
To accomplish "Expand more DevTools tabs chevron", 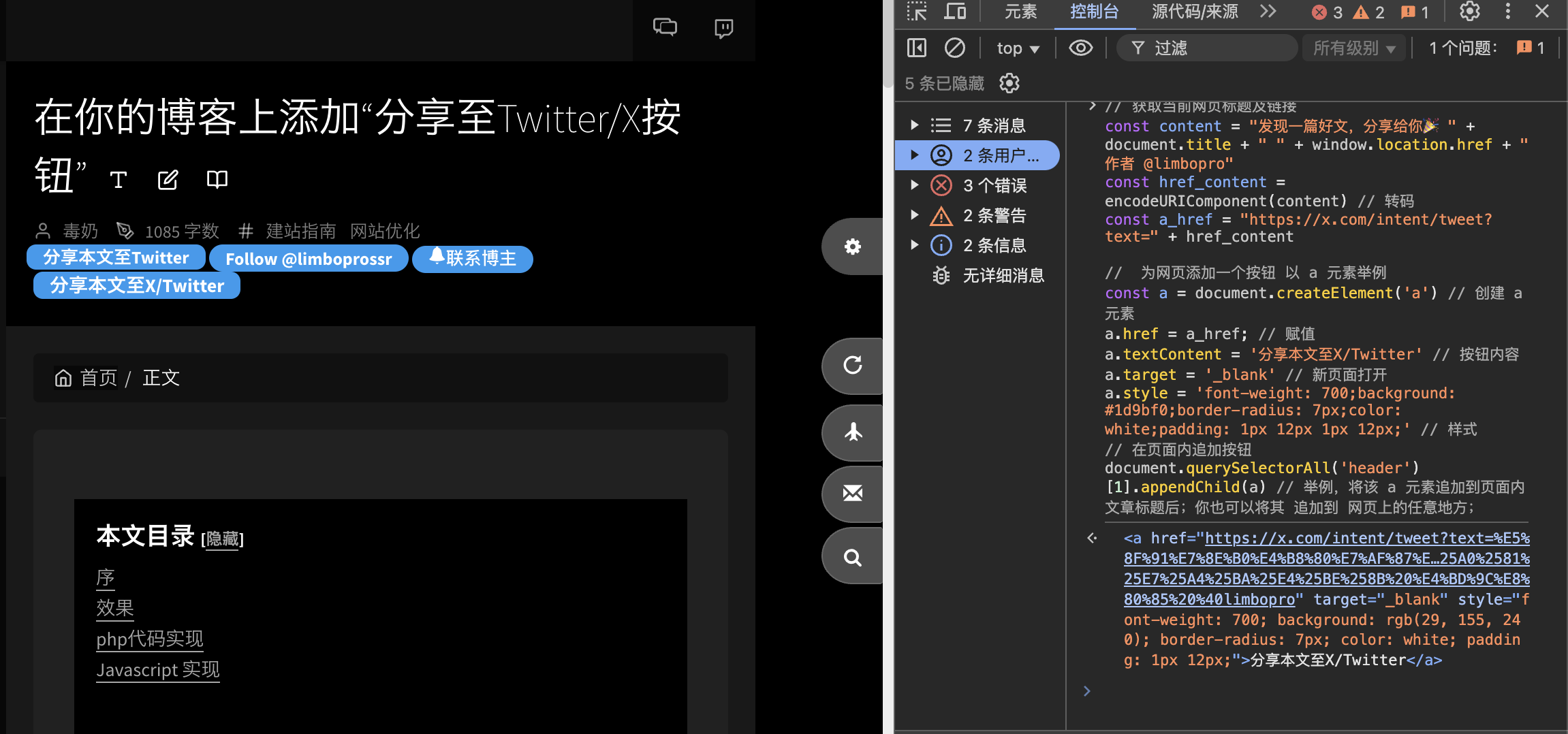I will [x=1268, y=12].
